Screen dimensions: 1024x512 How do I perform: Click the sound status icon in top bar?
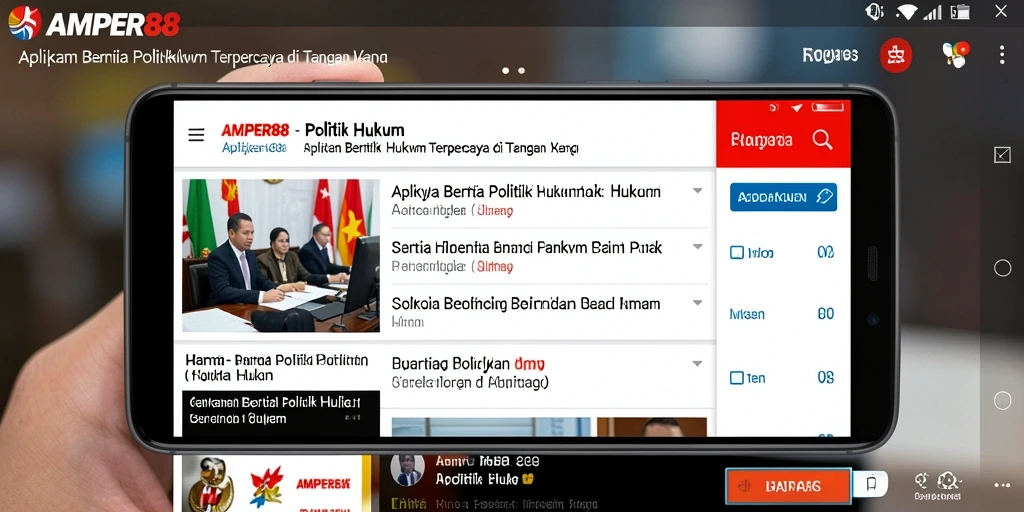[x=874, y=12]
